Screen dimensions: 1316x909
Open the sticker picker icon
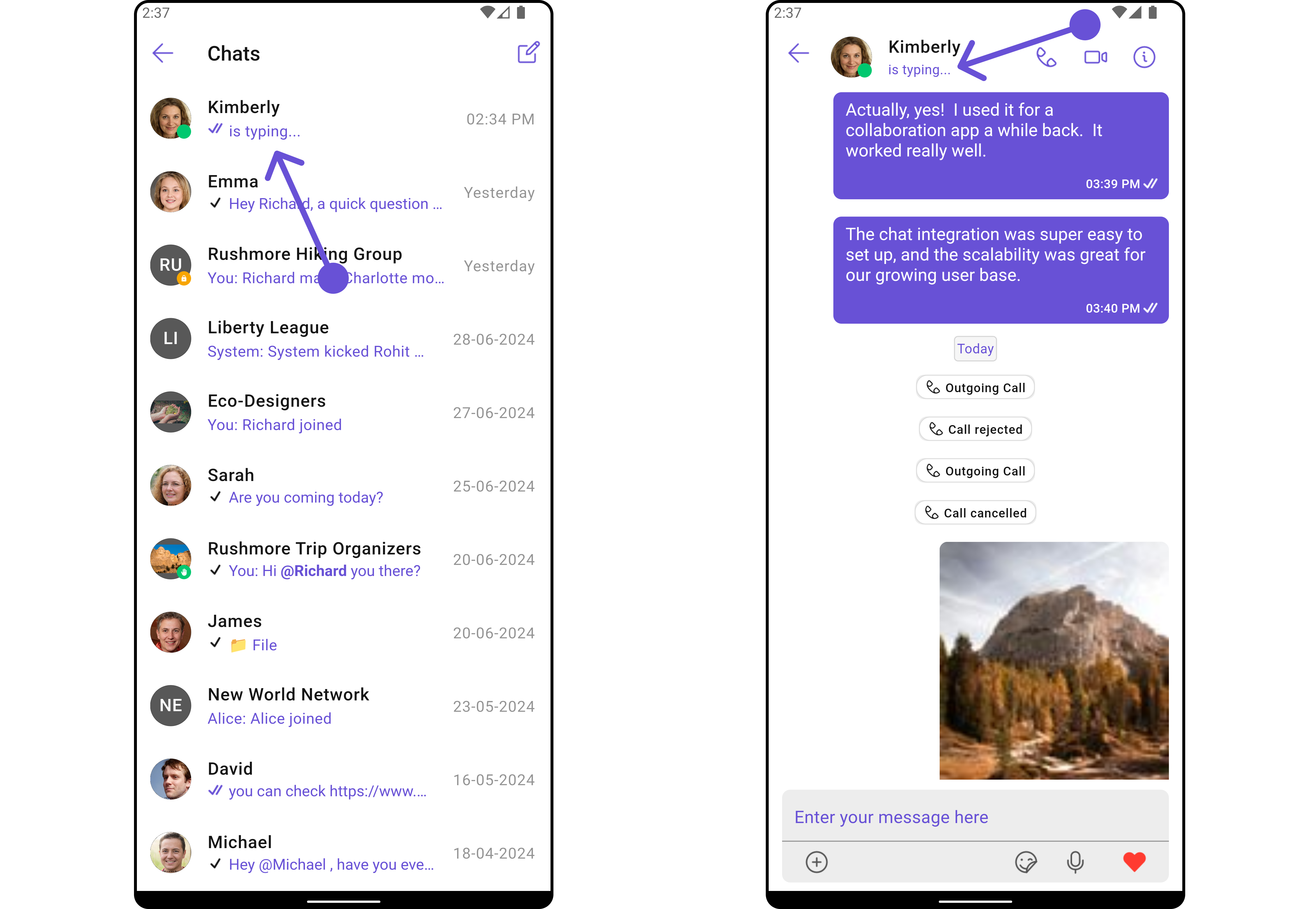coord(1025,862)
